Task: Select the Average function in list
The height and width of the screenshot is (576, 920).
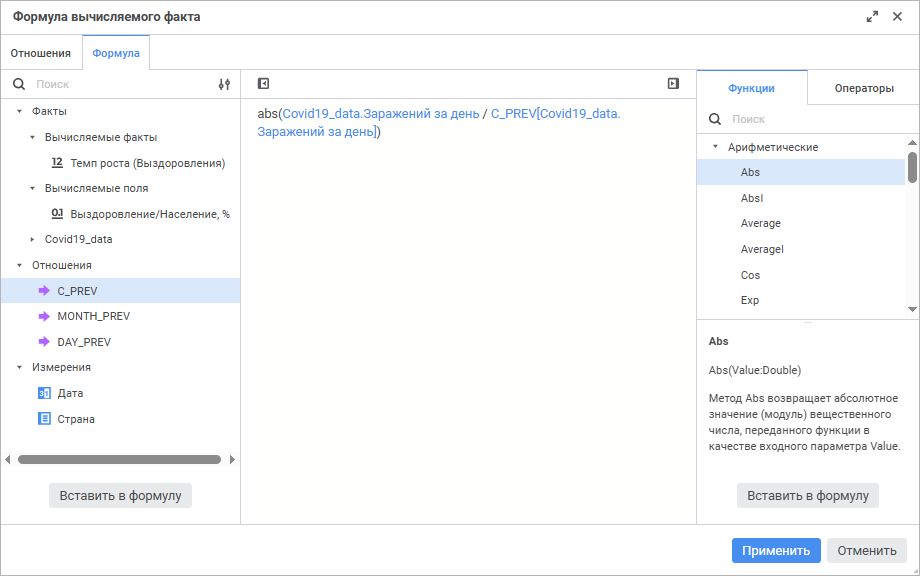Action: pos(761,223)
